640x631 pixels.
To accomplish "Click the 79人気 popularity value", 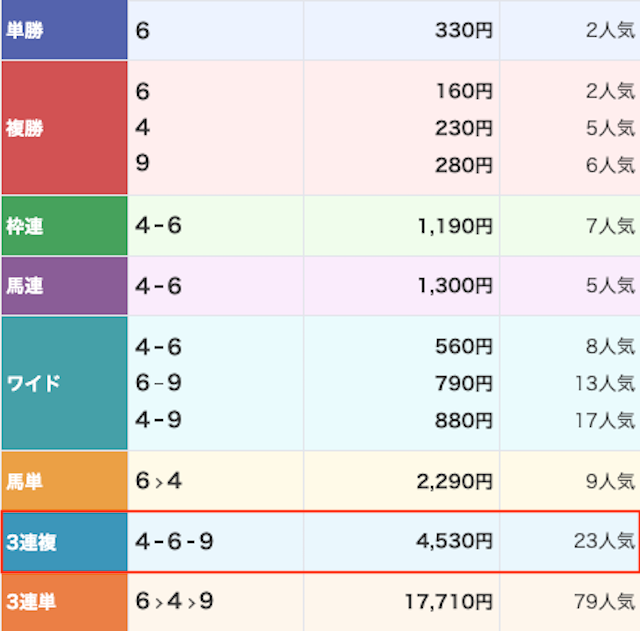I will 604,601.
